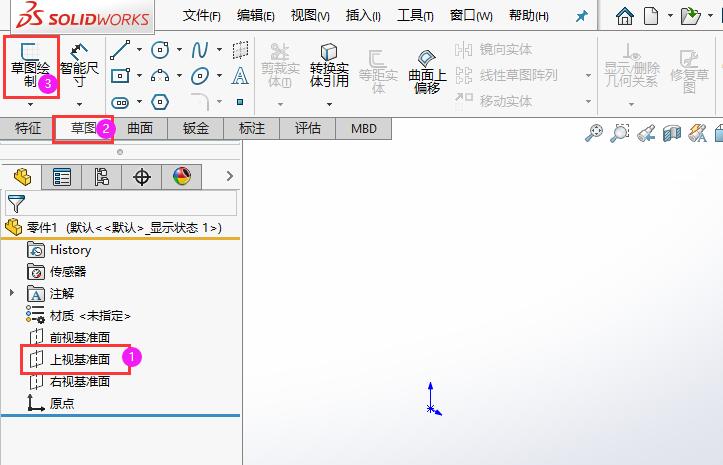This screenshot has height=465, width=723.
Task: Select the History folder in tree
Action: [x=59, y=250]
